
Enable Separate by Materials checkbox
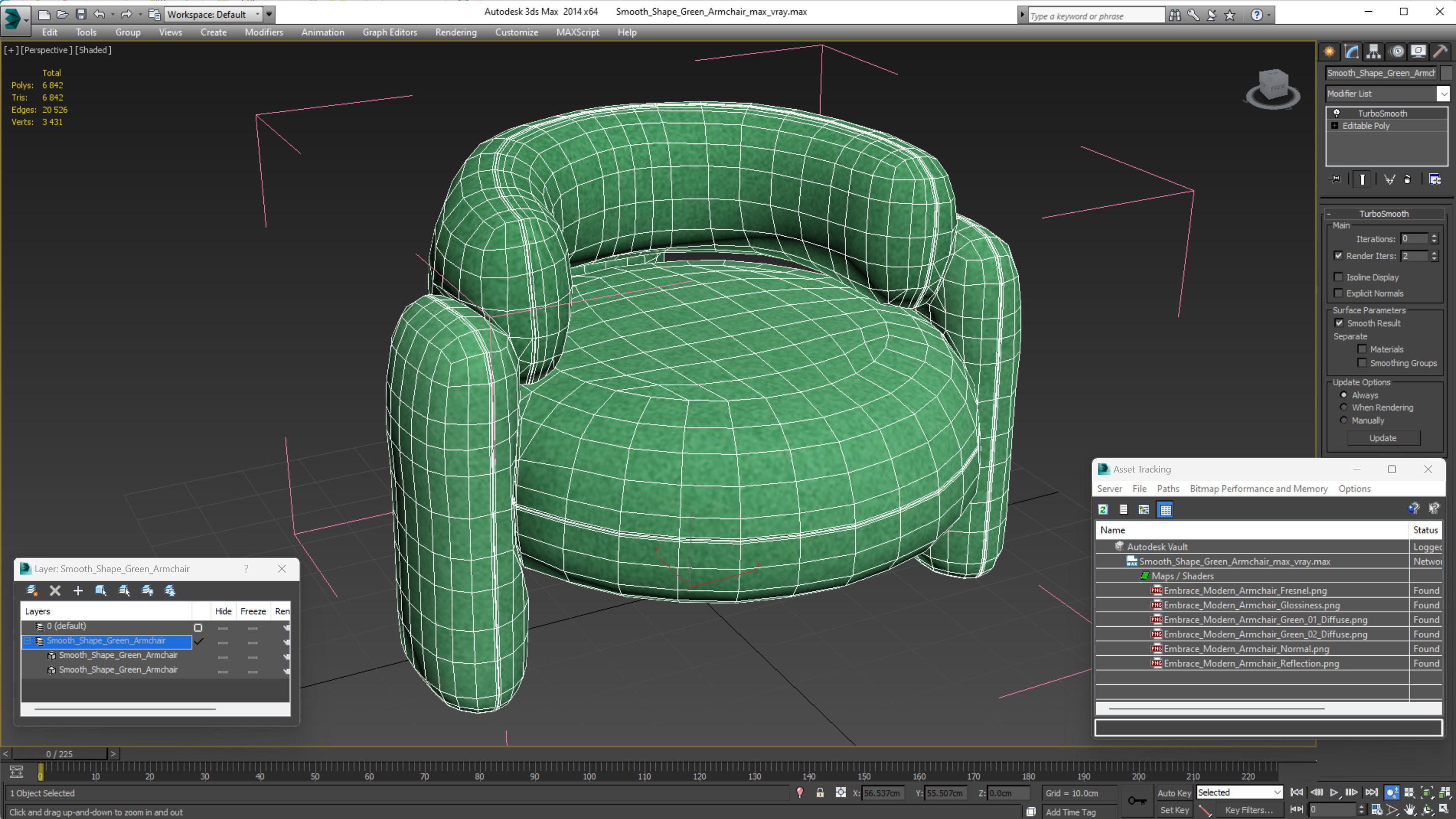pyautogui.click(x=1362, y=349)
